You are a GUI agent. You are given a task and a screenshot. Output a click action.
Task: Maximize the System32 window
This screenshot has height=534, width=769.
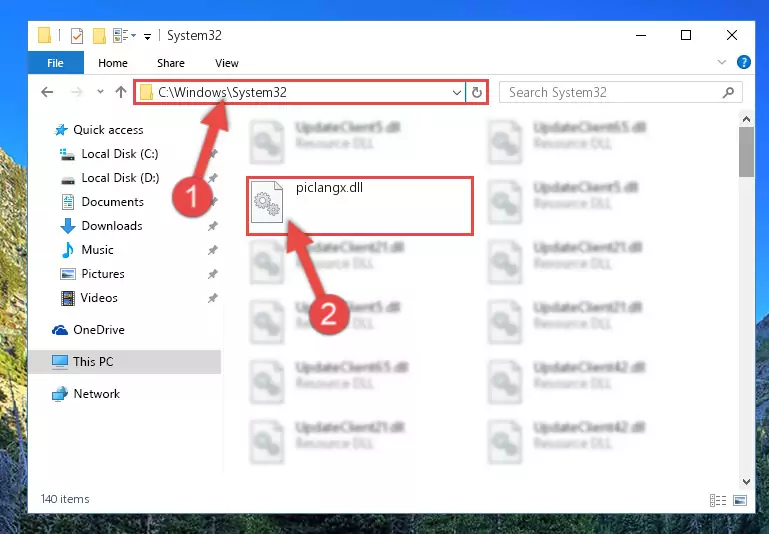coord(686,35)
